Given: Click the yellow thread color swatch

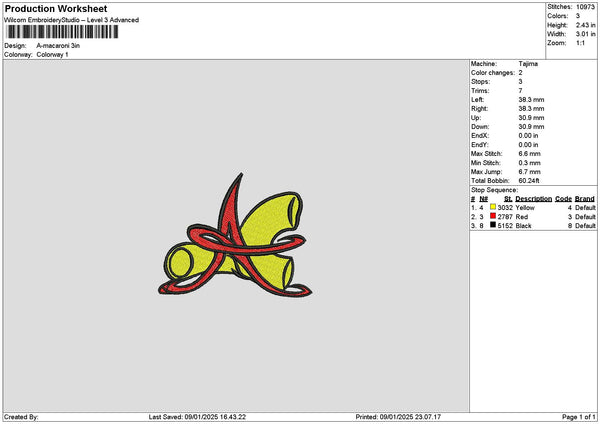Looking at the screenshot, I should 493,207.
